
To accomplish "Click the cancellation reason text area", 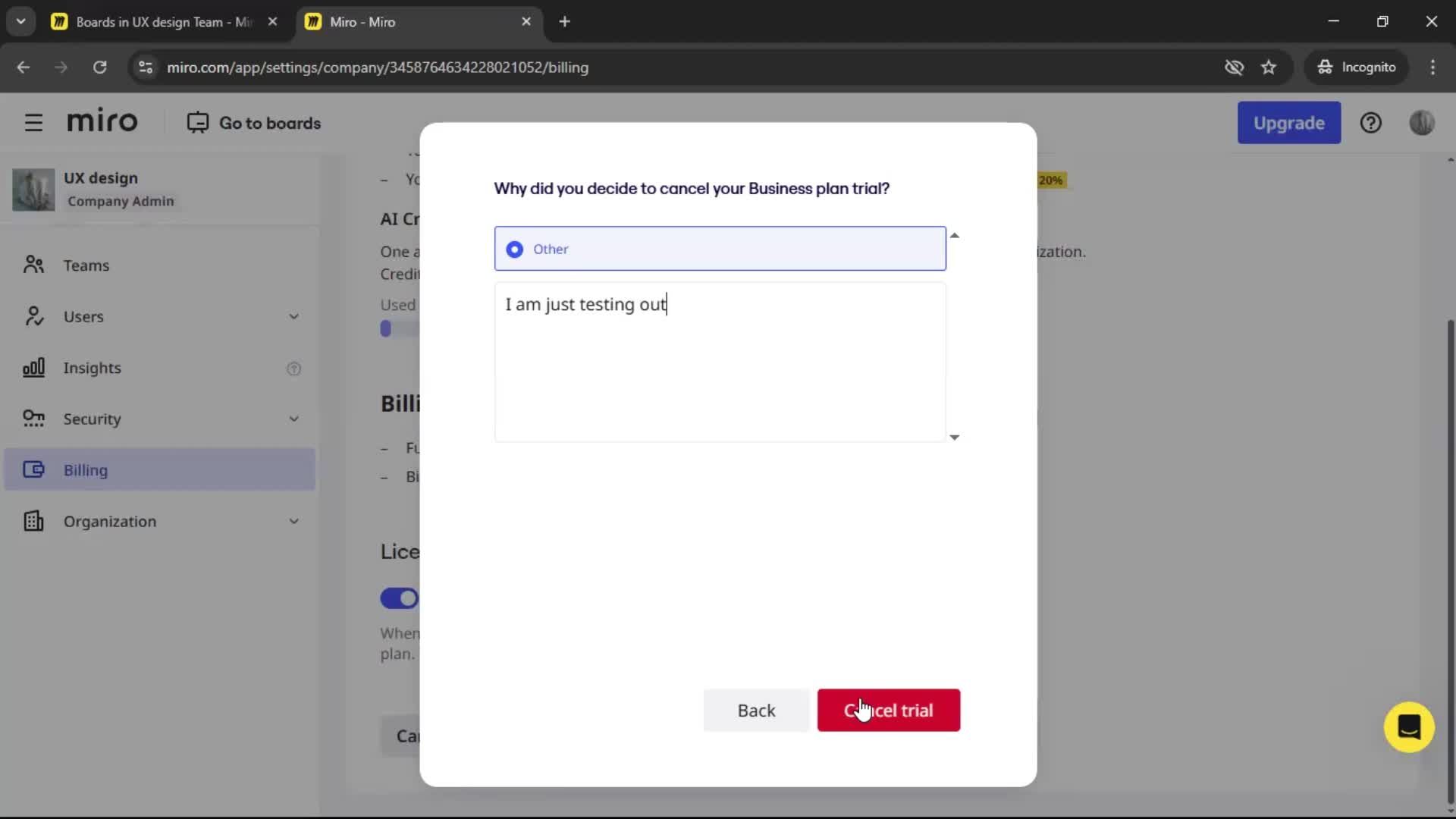I will (720, 362).
